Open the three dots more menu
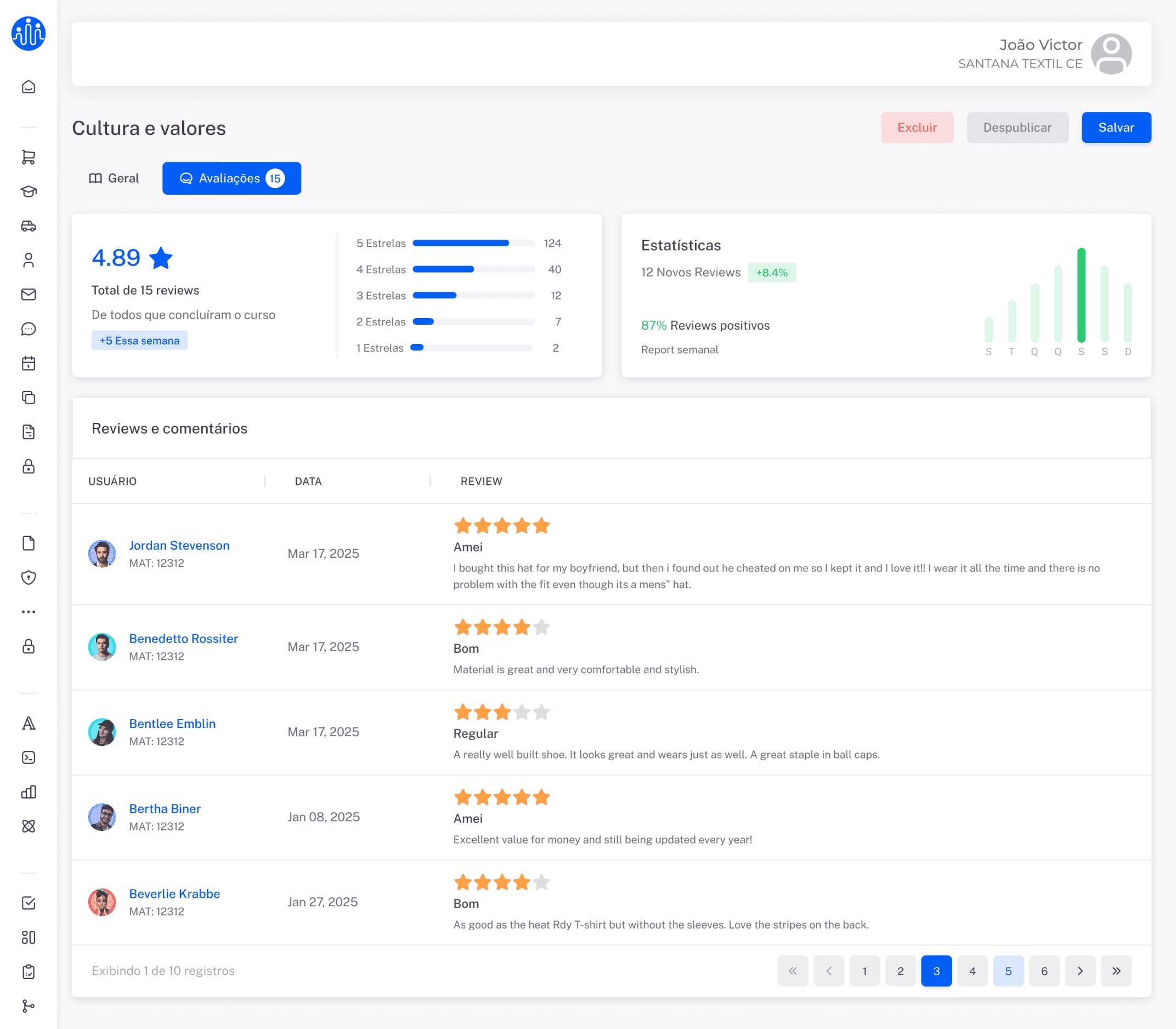This screenshot has height=1029, width=1176. (x=28, y=612)
